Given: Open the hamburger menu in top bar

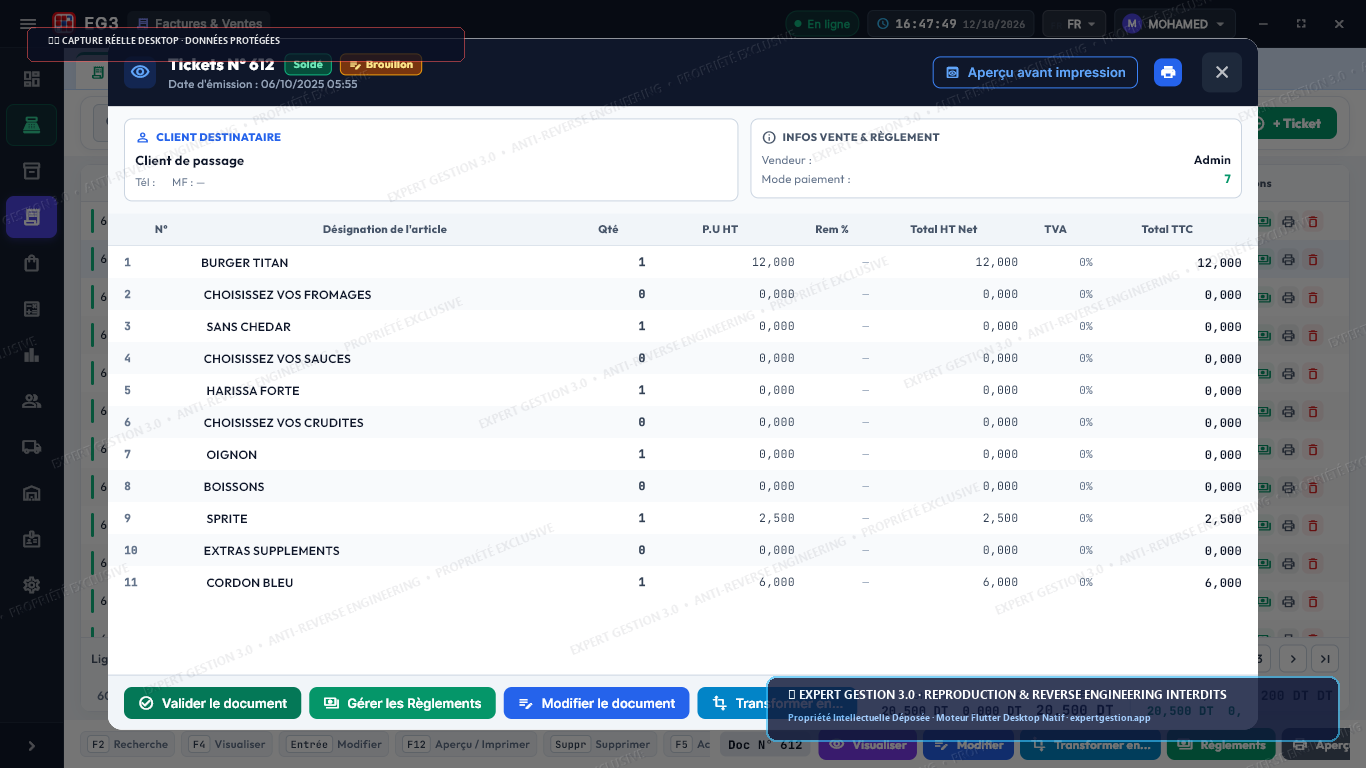Looking at the screenshot, I should click(x=28, y=24).
